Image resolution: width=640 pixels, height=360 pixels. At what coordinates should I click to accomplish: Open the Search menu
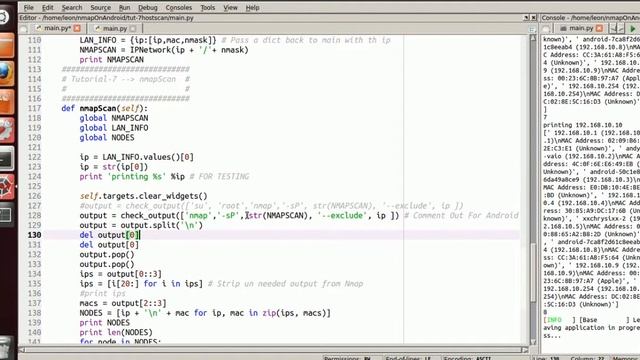click(72, 7)
